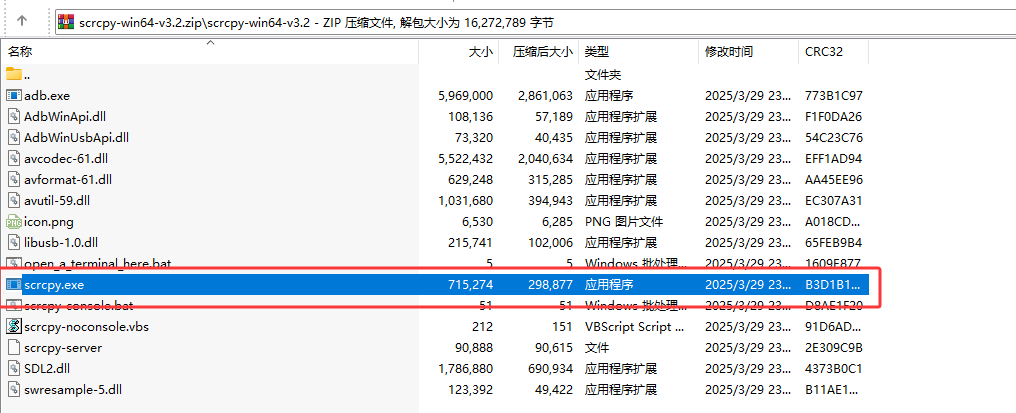Select the scrcpy-console.bat file name
Image resolution: width=1016 pixels, height=413 pixels.
coord(78,305)
